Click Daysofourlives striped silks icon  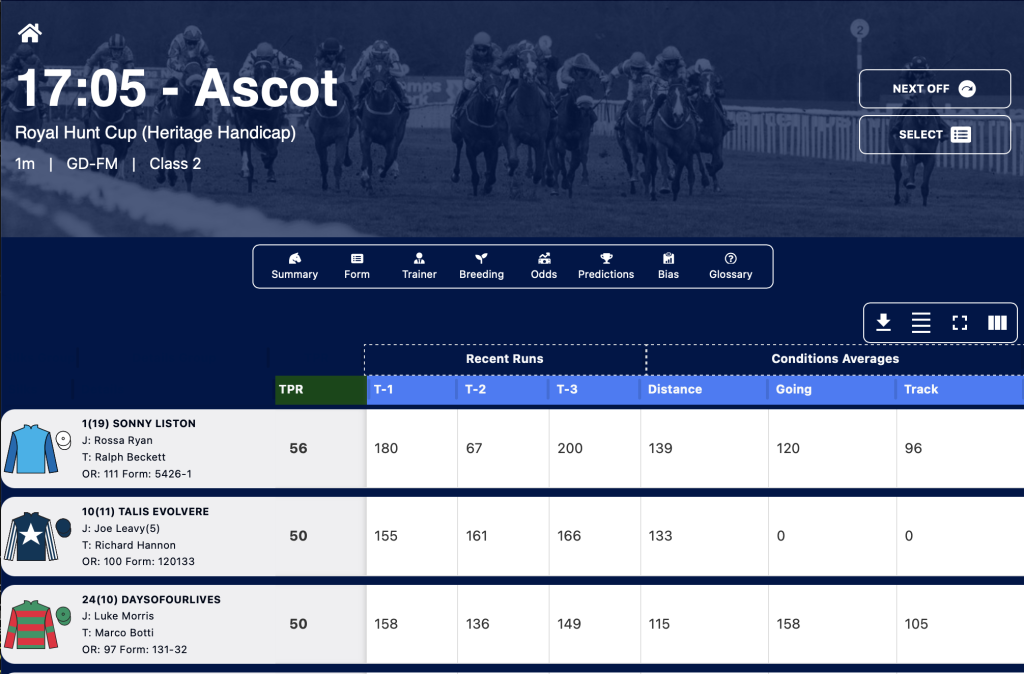click(x=31, y=624)
